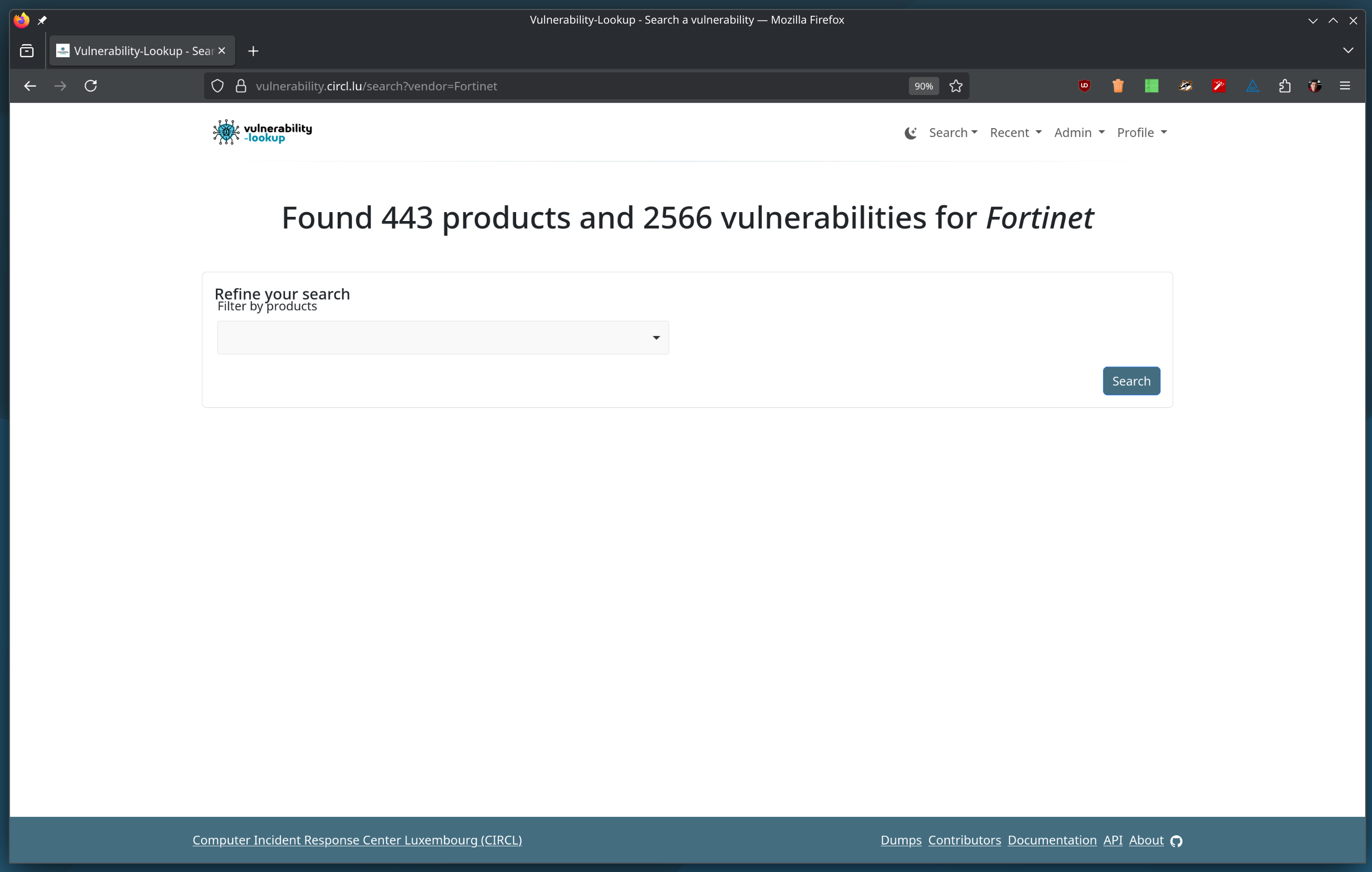Select the Vulnerability-Lookup browser tab

pos(135,51)
